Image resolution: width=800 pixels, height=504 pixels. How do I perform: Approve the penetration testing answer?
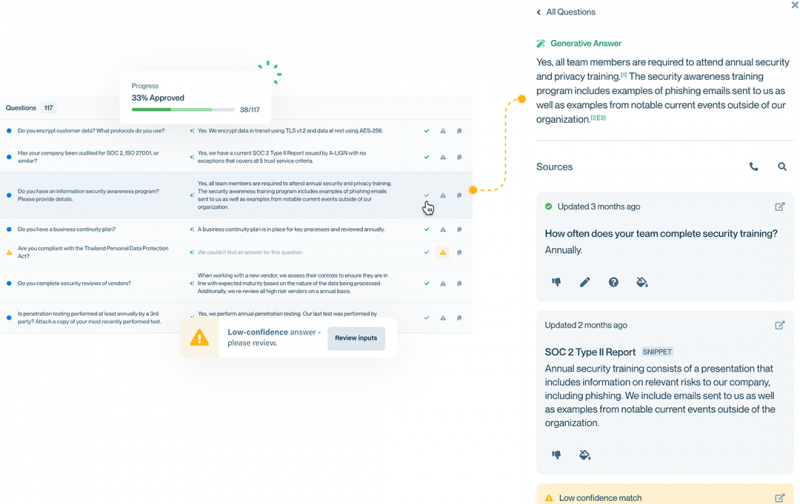pyautogui.click(x=427, y=317)
